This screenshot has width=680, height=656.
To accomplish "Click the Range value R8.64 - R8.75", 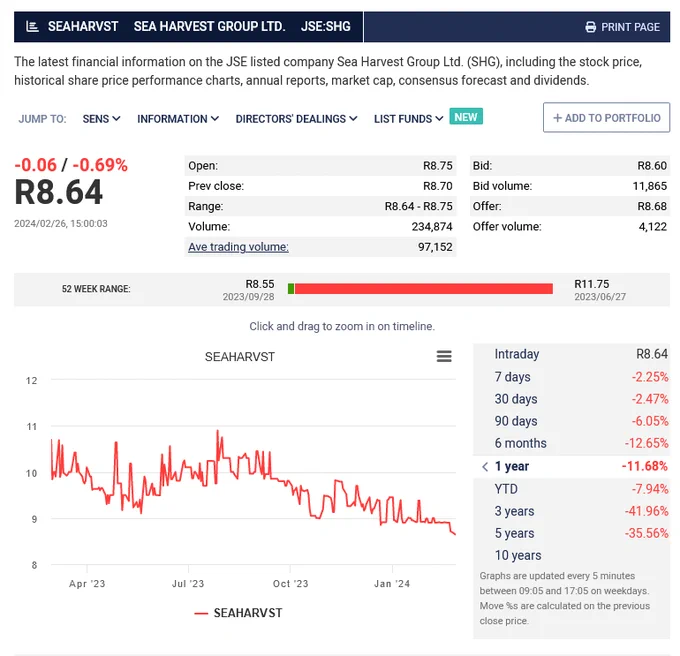I will [418, 206].
